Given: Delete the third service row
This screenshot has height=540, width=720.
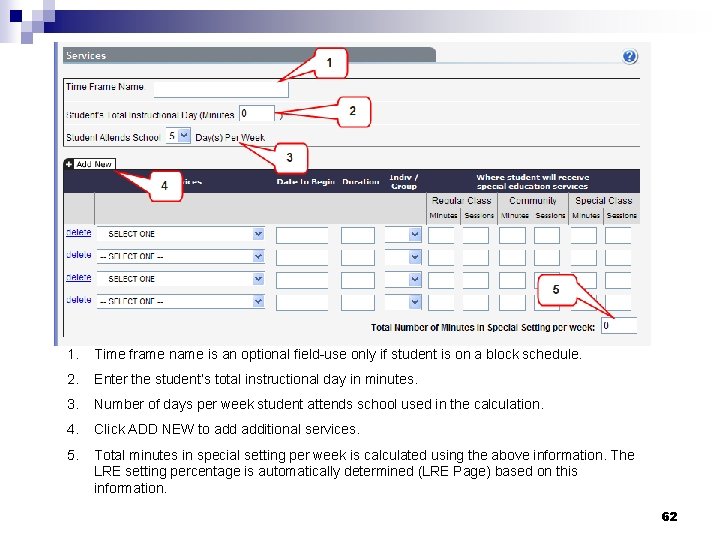Looking at the screenshot, I should pos(79,278).
